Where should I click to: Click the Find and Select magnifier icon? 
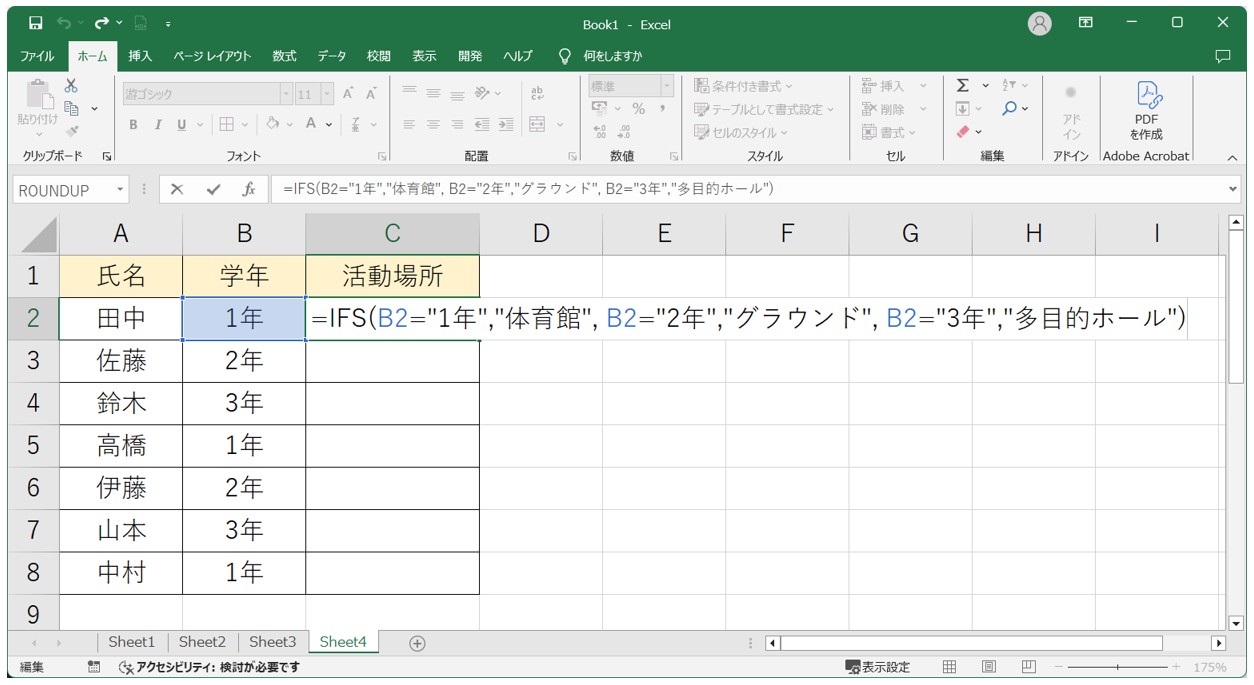point(1010,108)
